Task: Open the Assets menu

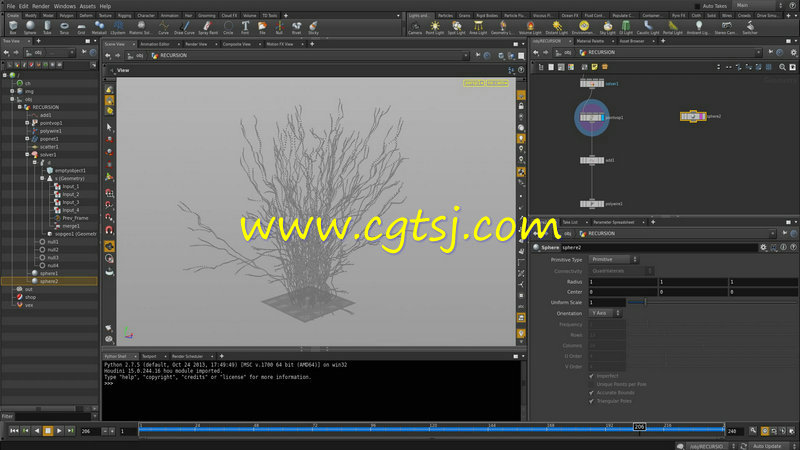Action: click(88, 6)
